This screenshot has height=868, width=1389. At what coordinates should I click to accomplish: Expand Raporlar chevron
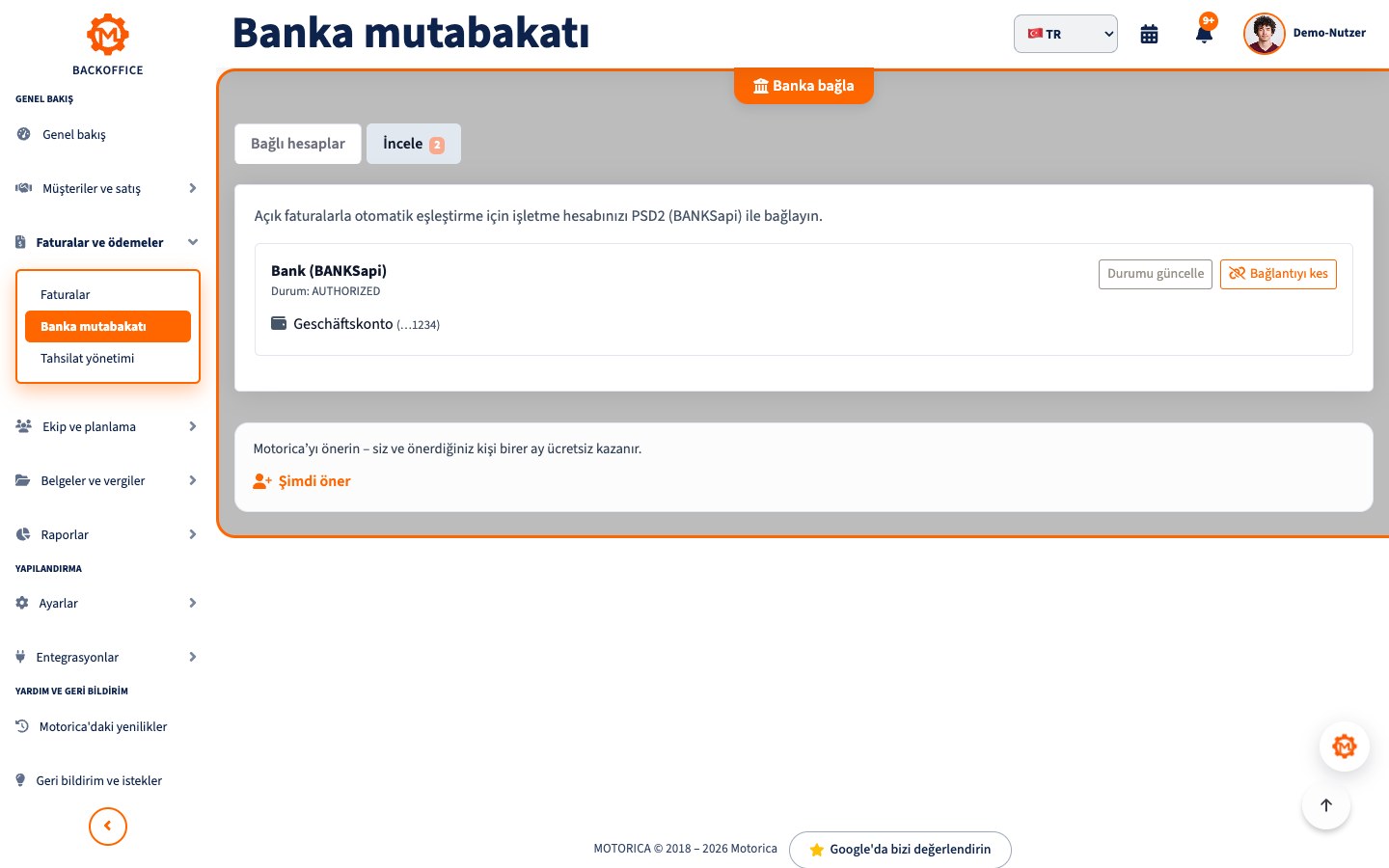(x=193, y=534)
